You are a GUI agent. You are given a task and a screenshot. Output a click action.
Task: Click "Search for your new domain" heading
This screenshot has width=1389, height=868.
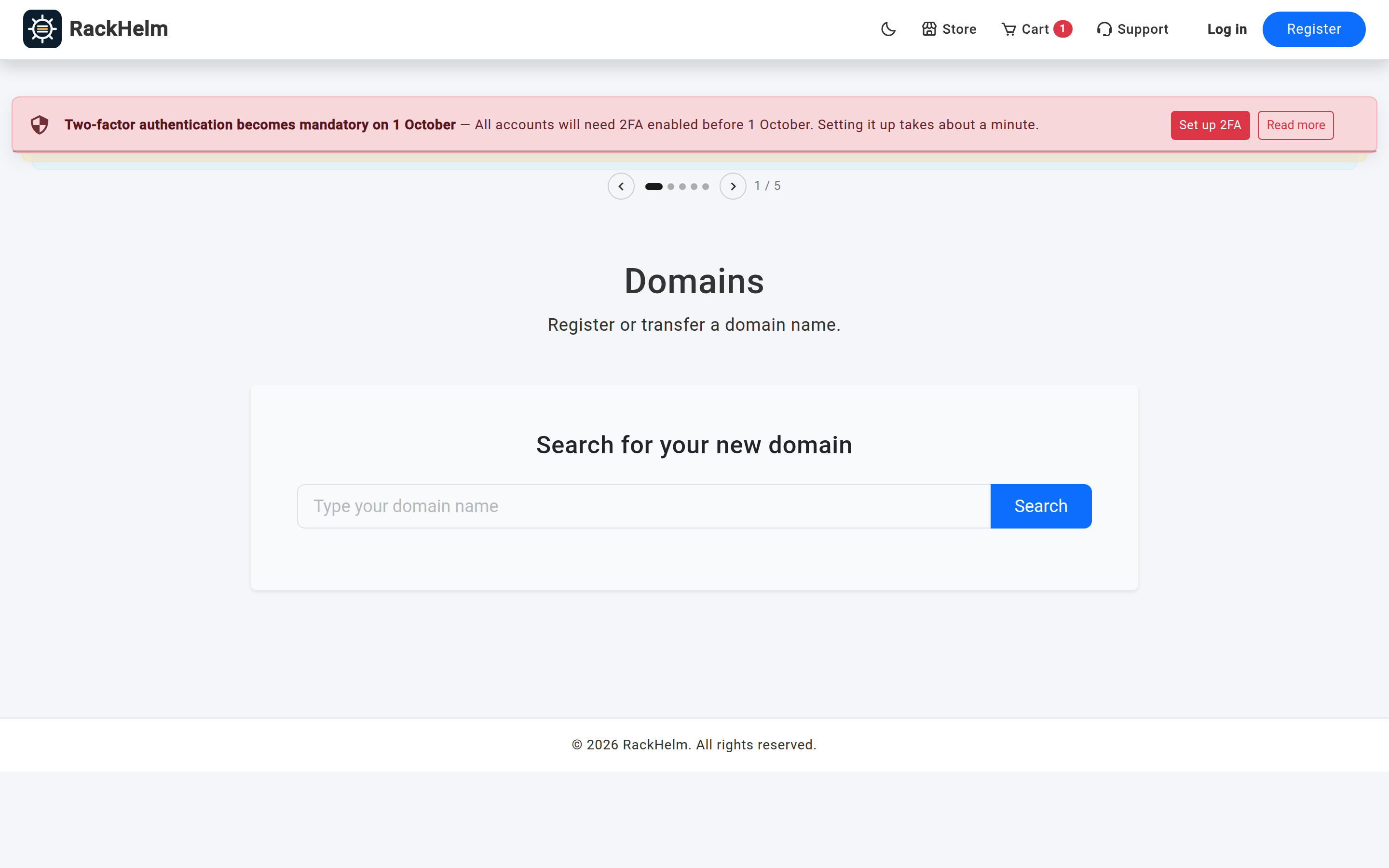(x=694, y=445)
